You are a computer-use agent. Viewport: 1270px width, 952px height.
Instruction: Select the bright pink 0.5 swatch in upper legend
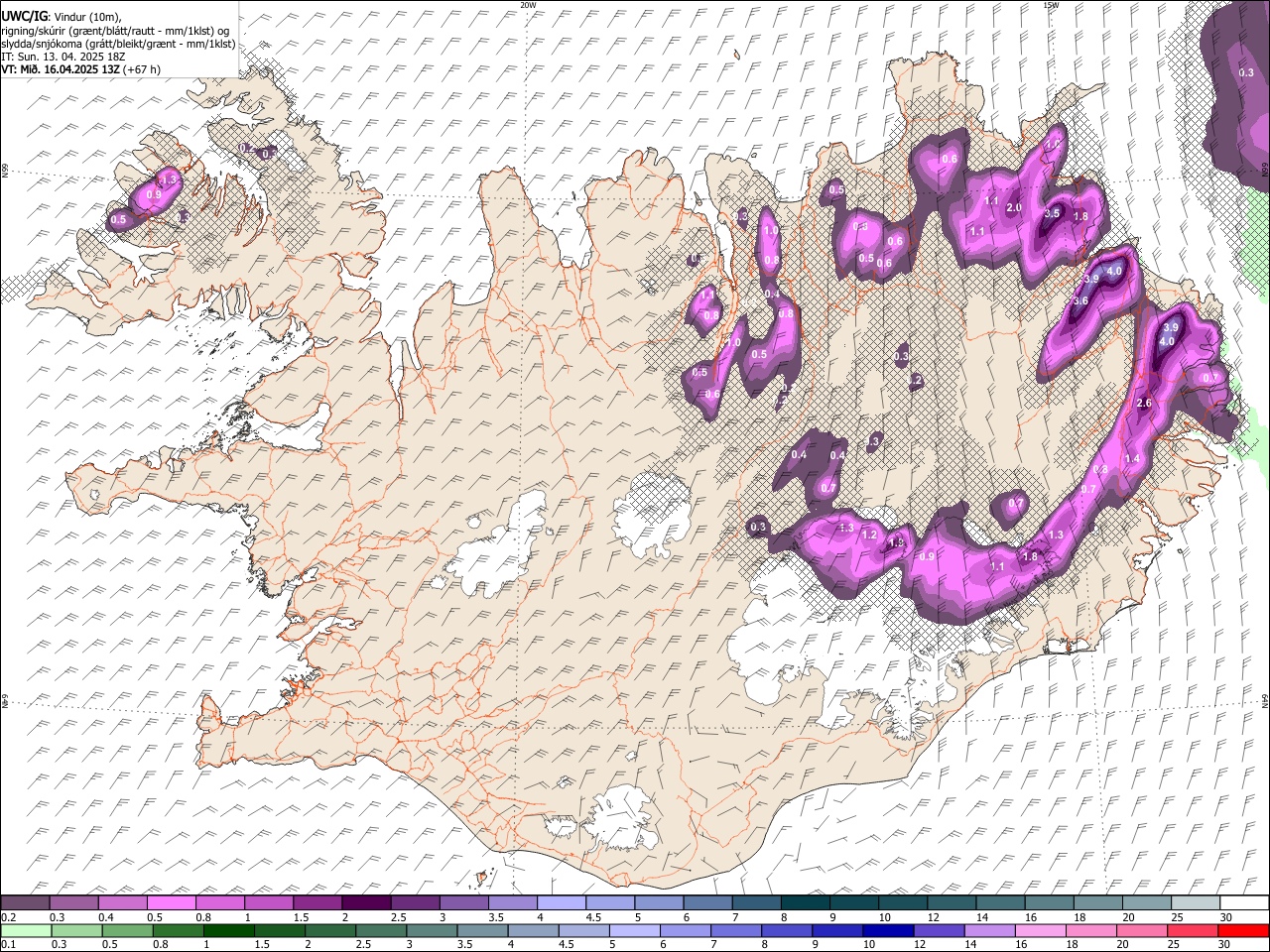point(171,902)
